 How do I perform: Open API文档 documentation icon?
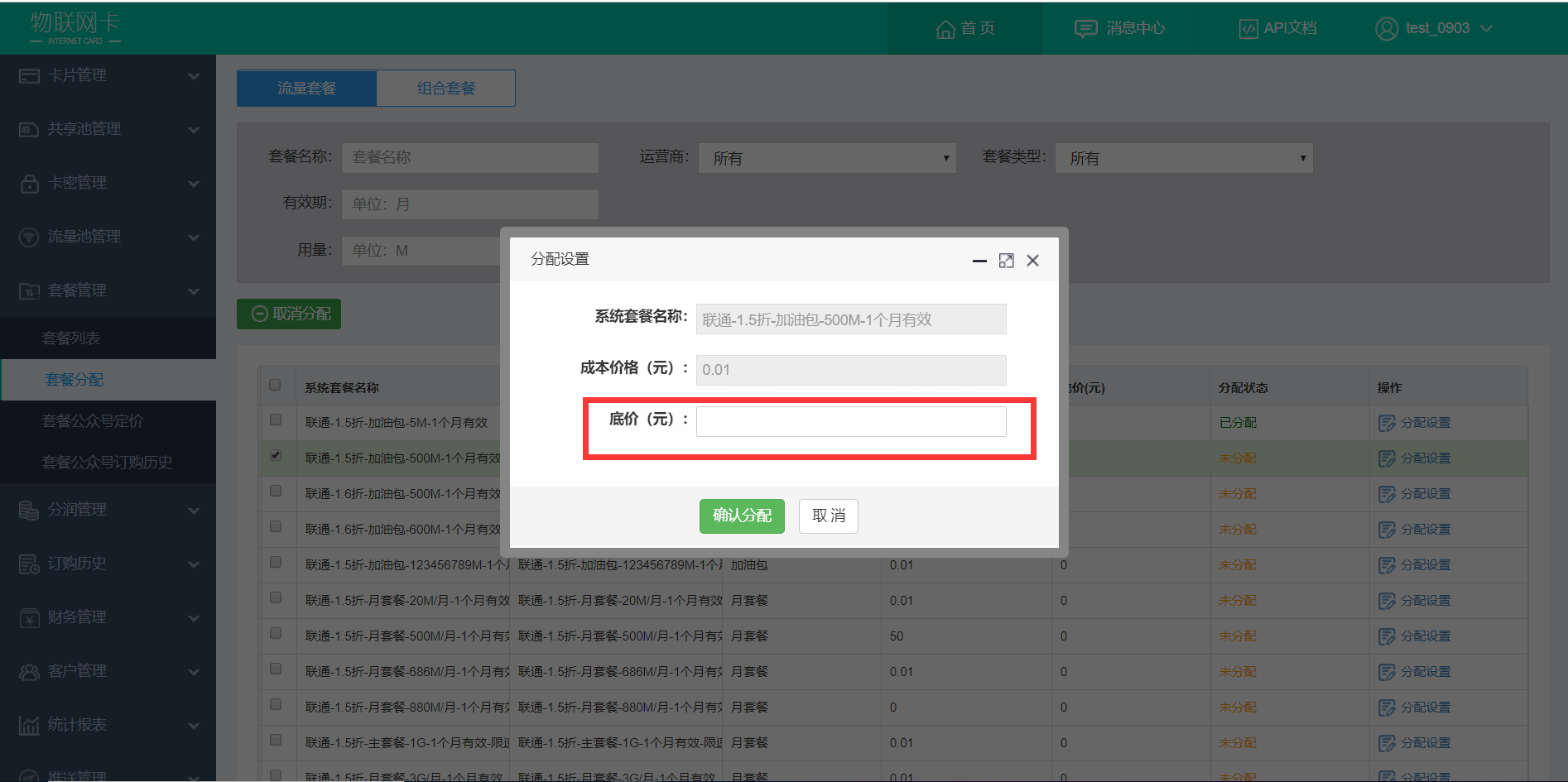click(x=1248, y=29)
